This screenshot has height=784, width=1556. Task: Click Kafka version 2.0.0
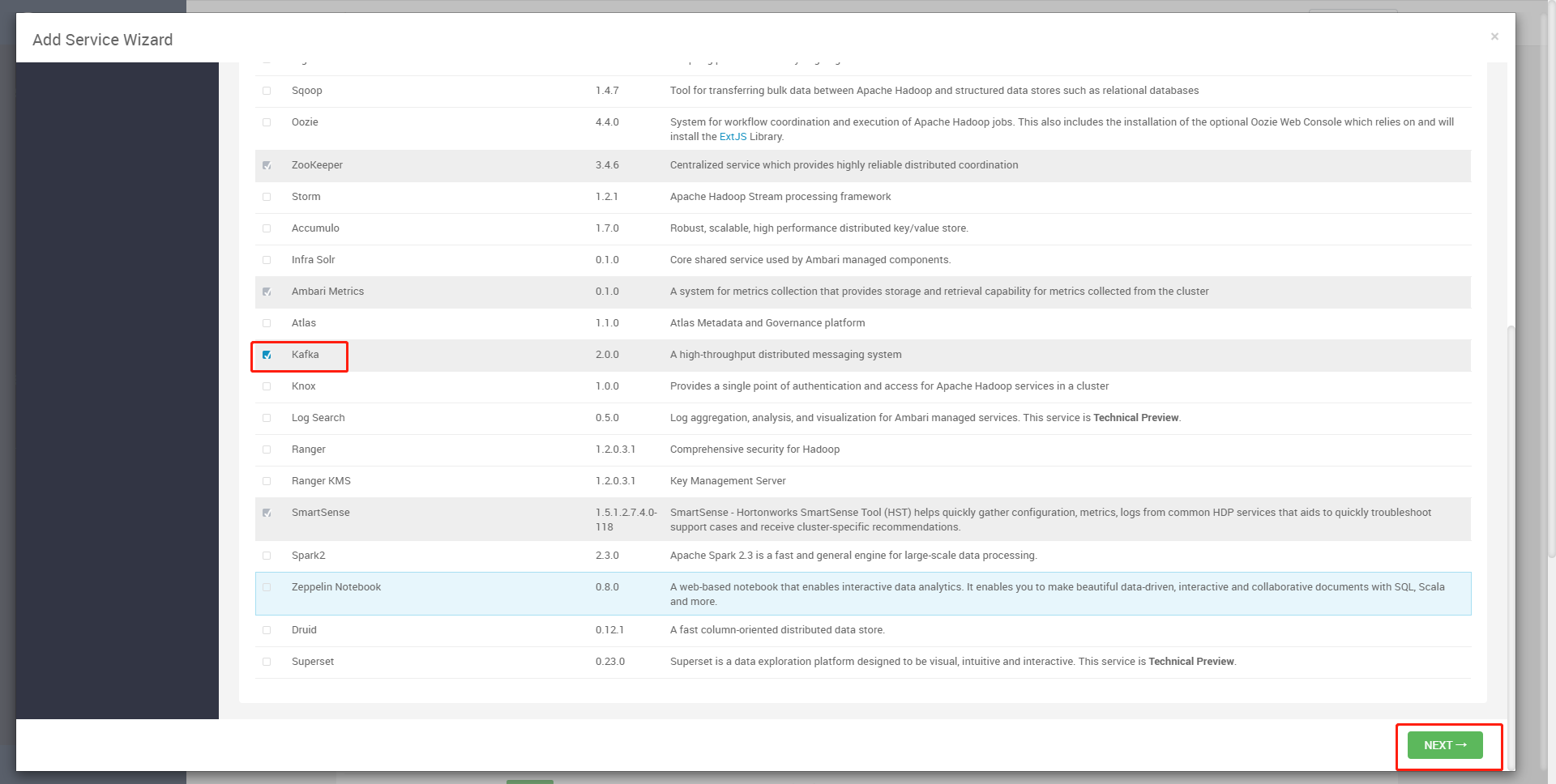607,355
